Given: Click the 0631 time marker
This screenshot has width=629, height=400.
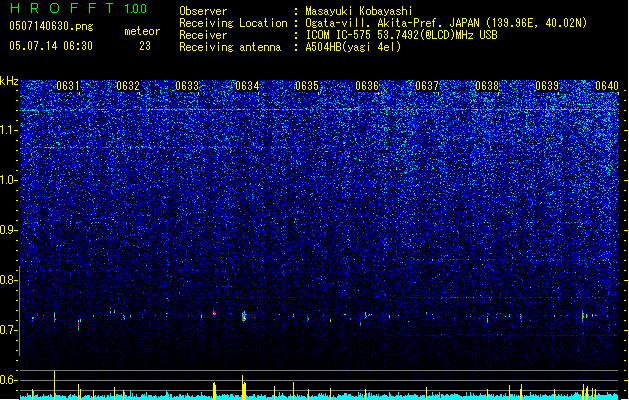Looking at the screenshot, I should [x=68, y=86].
